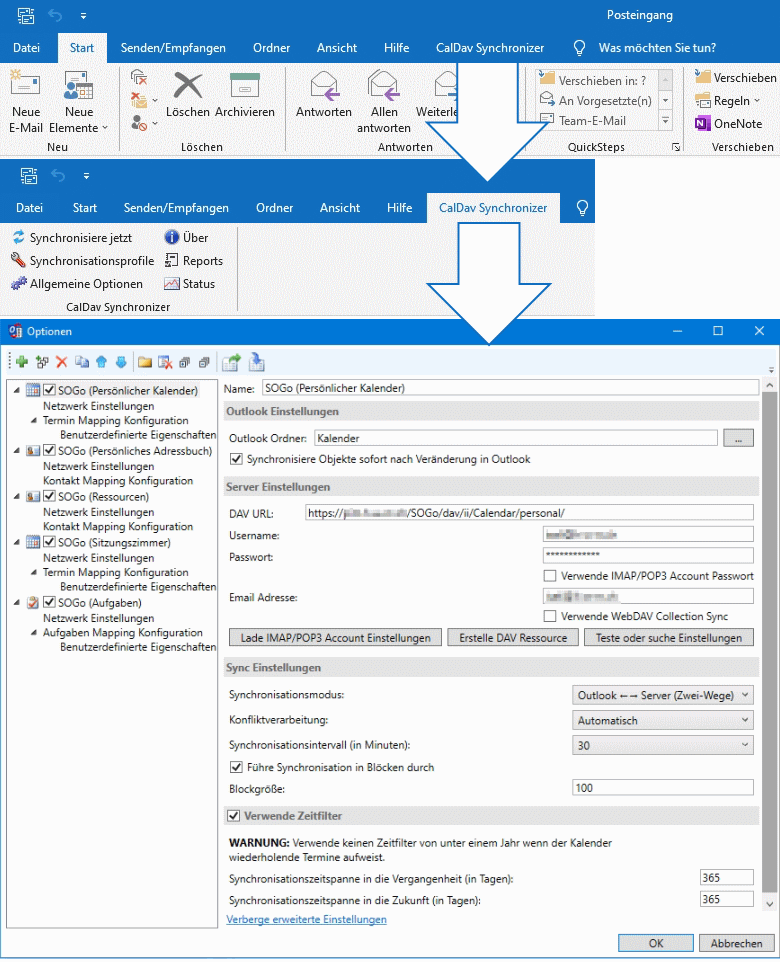Enable Verwende WebDAV Collection Sync
The height and width of the screenshot is (962, 780).
pyautogui.click(x=550, y=616)
